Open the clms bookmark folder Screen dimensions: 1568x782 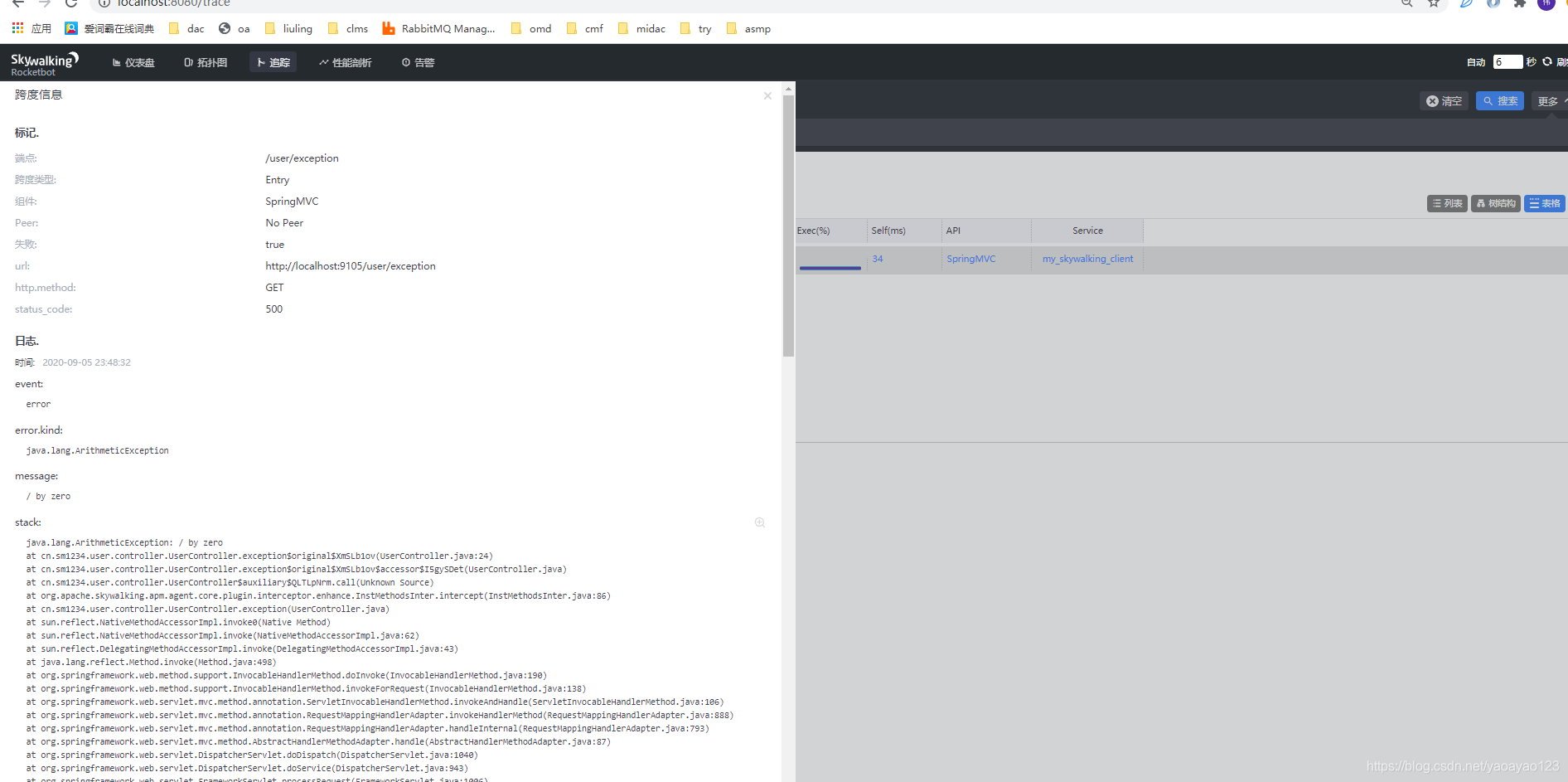348,28
